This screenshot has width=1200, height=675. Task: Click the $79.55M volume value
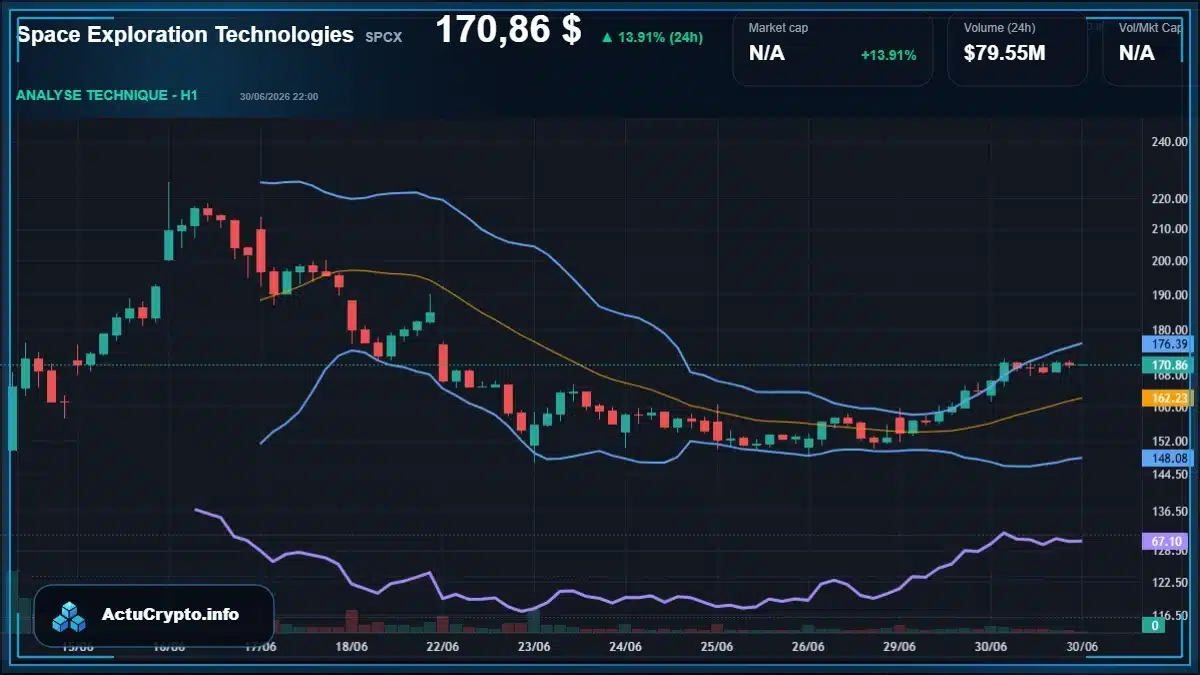1004,54
